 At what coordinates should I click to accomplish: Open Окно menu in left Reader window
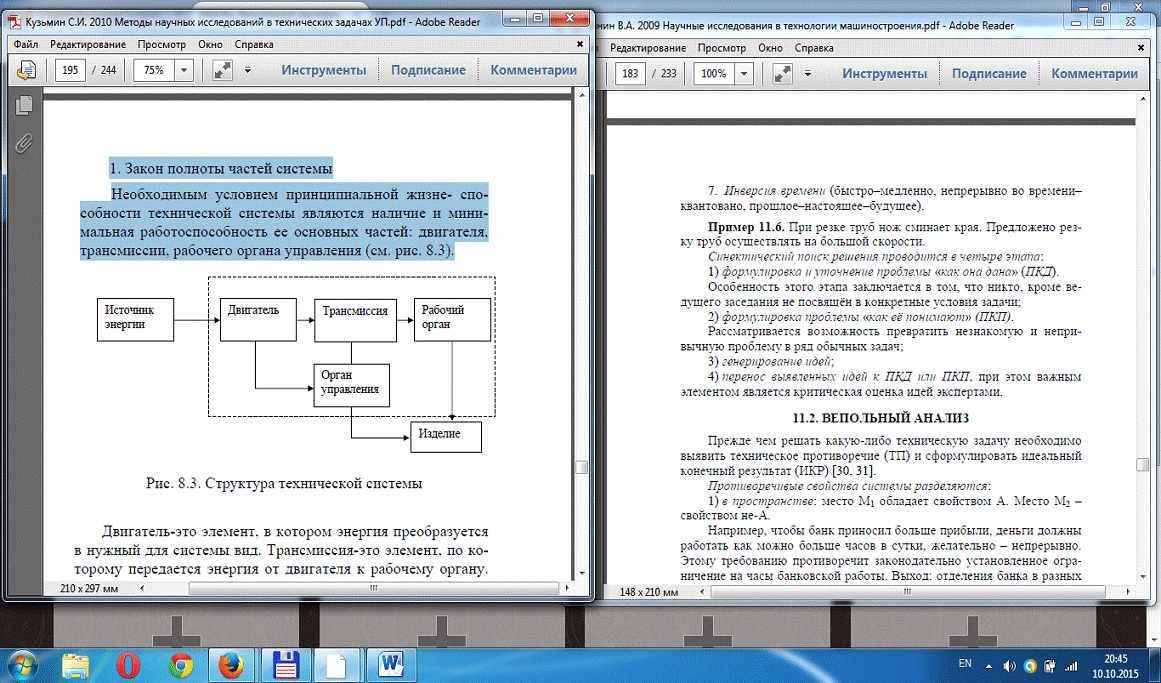(210, 44)
